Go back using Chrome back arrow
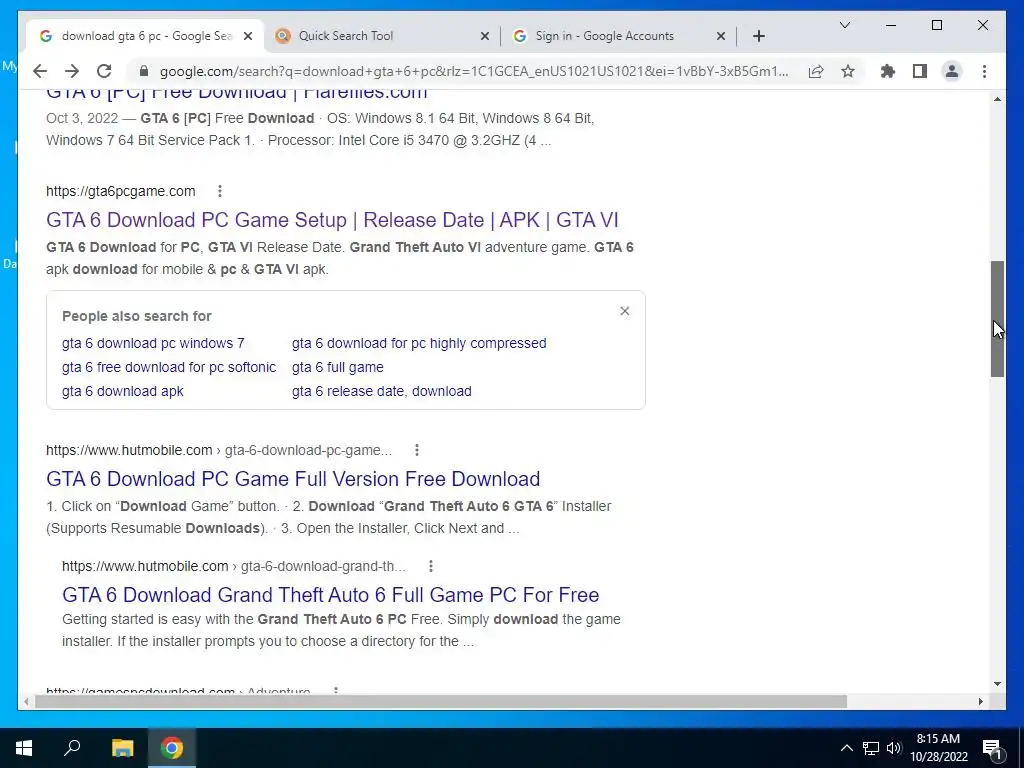Screen dimensions: 1024x768 click(x=40, y=71)
